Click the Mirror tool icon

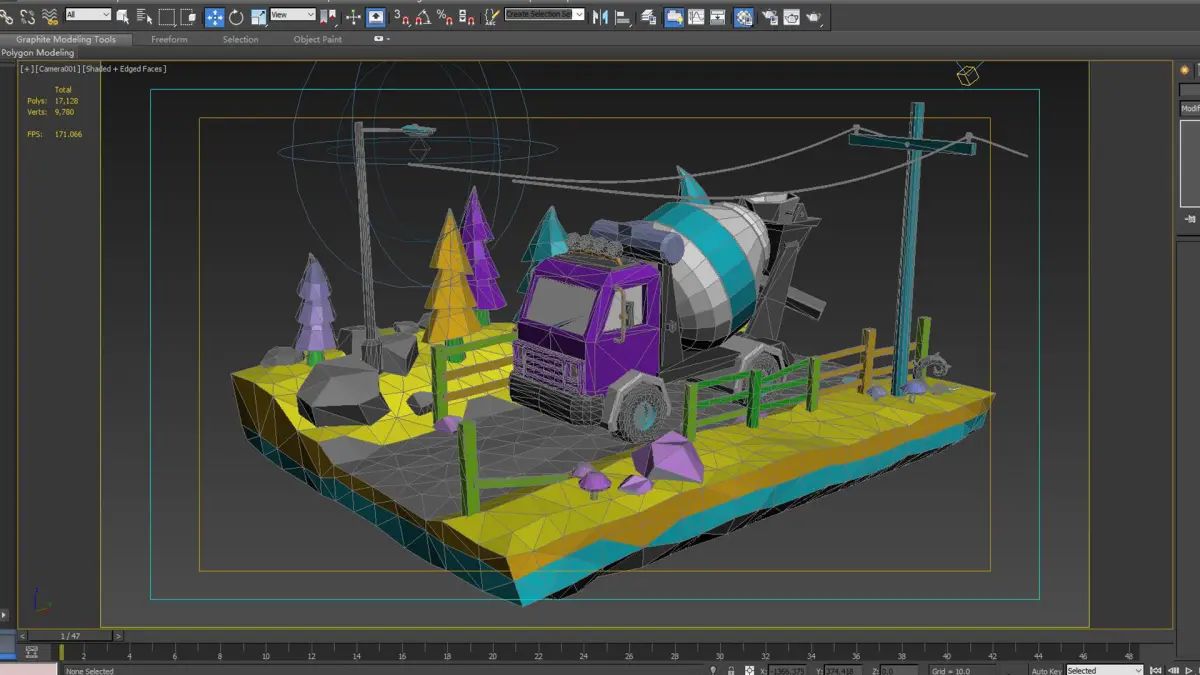[602, 17]
